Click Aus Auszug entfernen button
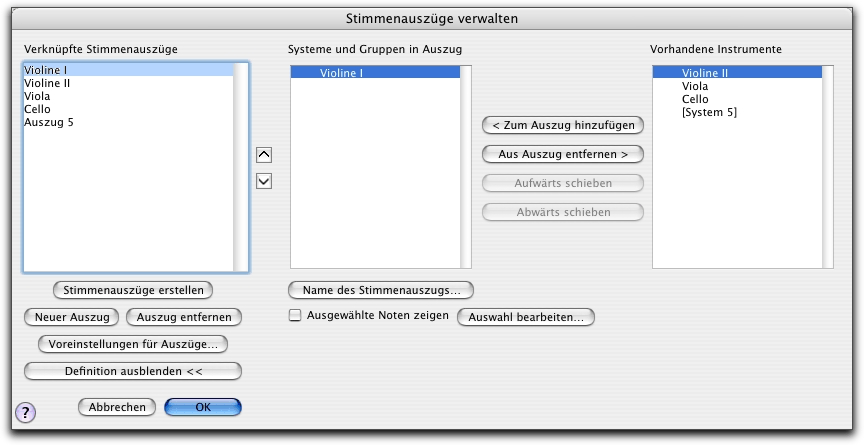The width and height of the screenshot is (864, 445). (563, 154)
